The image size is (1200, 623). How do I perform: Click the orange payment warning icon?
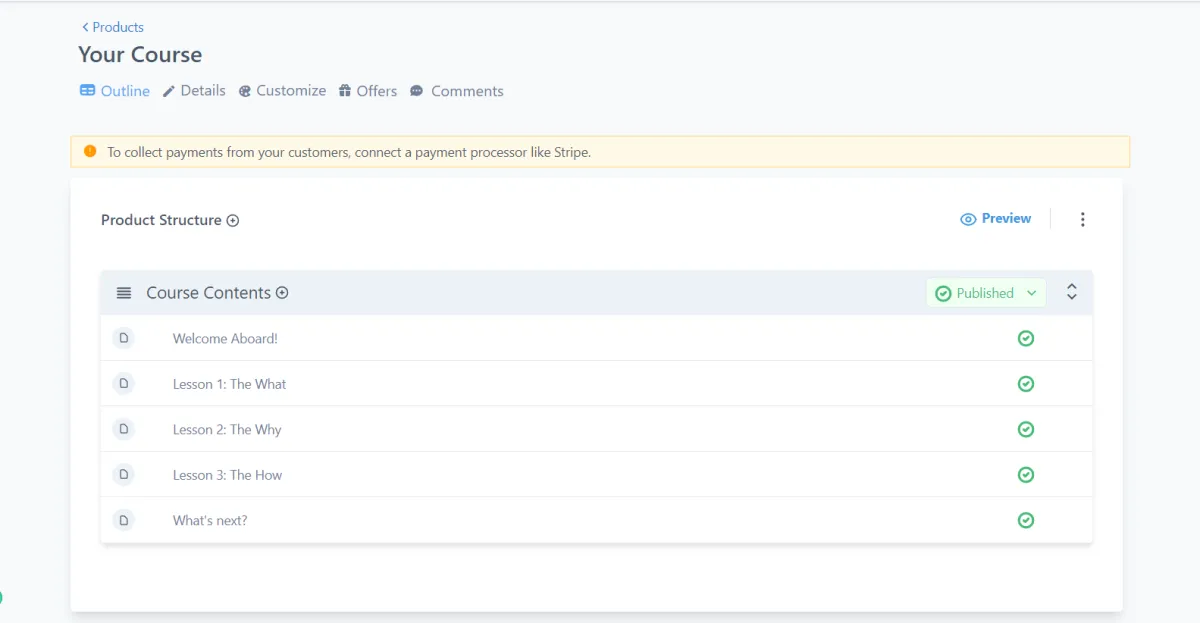pyautogui.click(x=90, y=152)
